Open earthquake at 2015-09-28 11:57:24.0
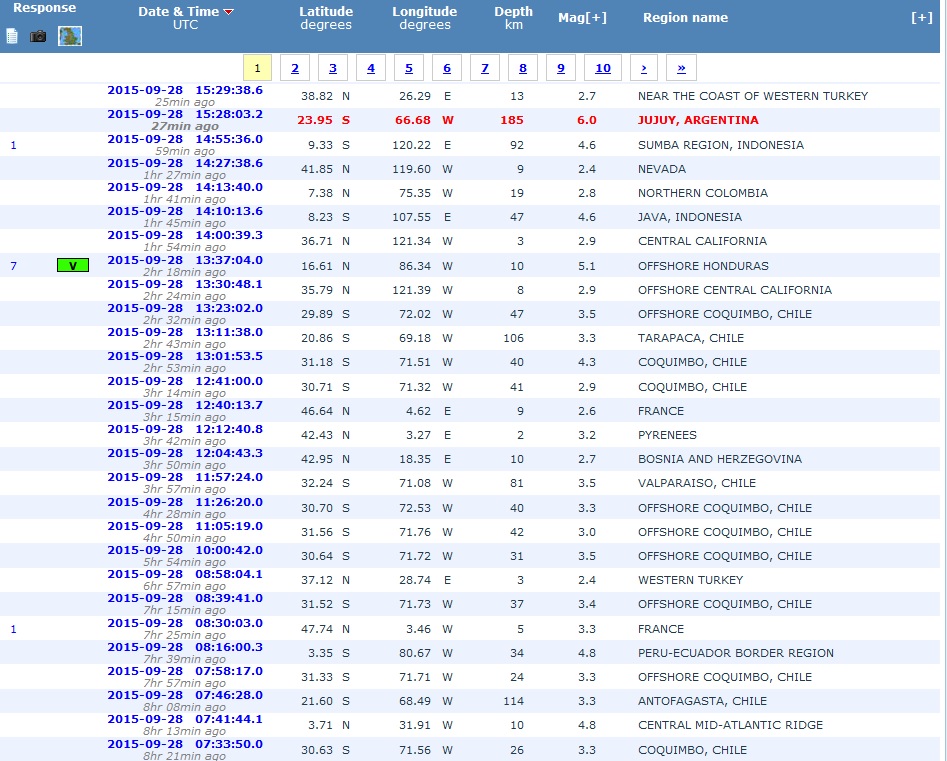947x761 pixels. pyautogui.click(x=185, y=477)
